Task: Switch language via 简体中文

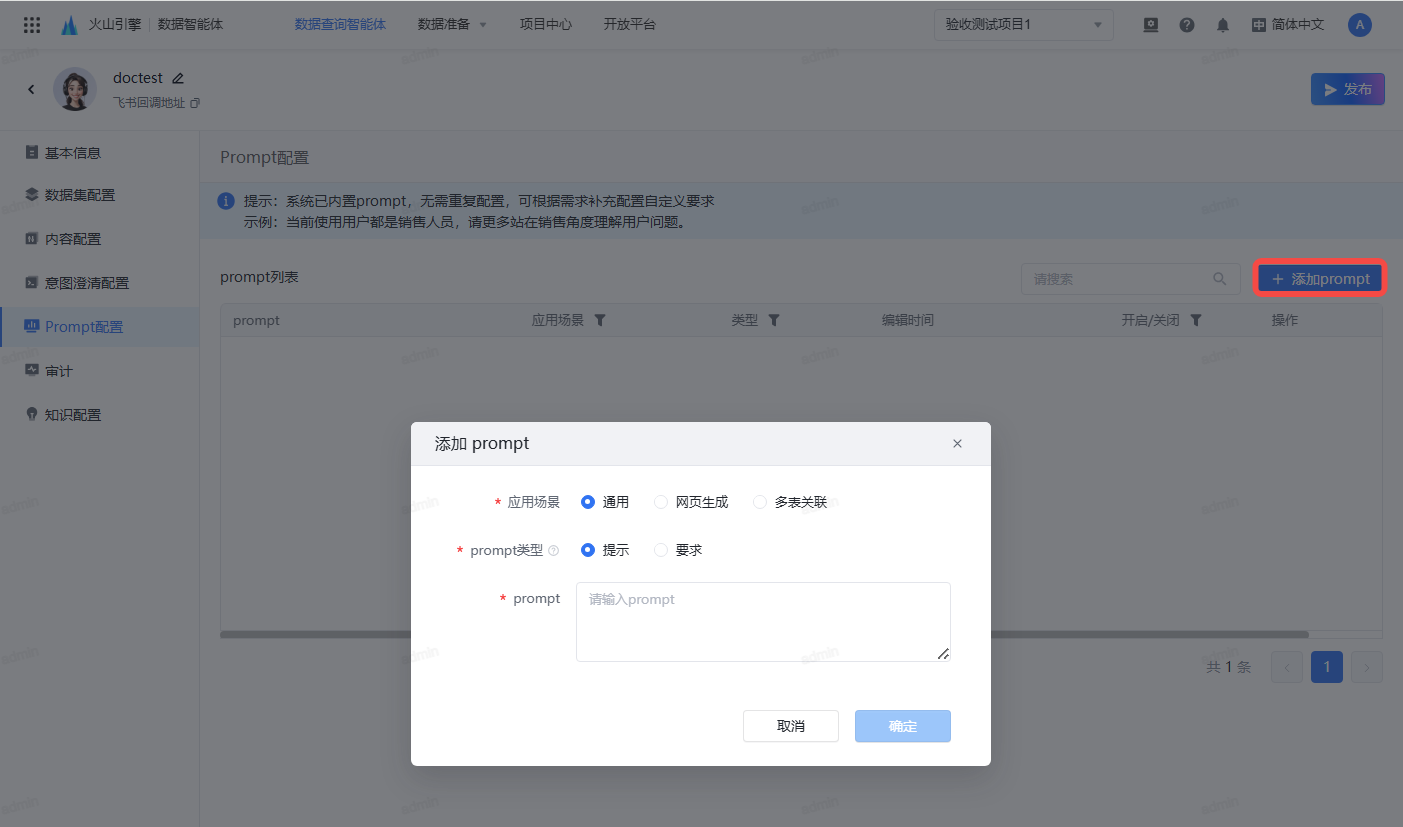Action: (1288, 25)
